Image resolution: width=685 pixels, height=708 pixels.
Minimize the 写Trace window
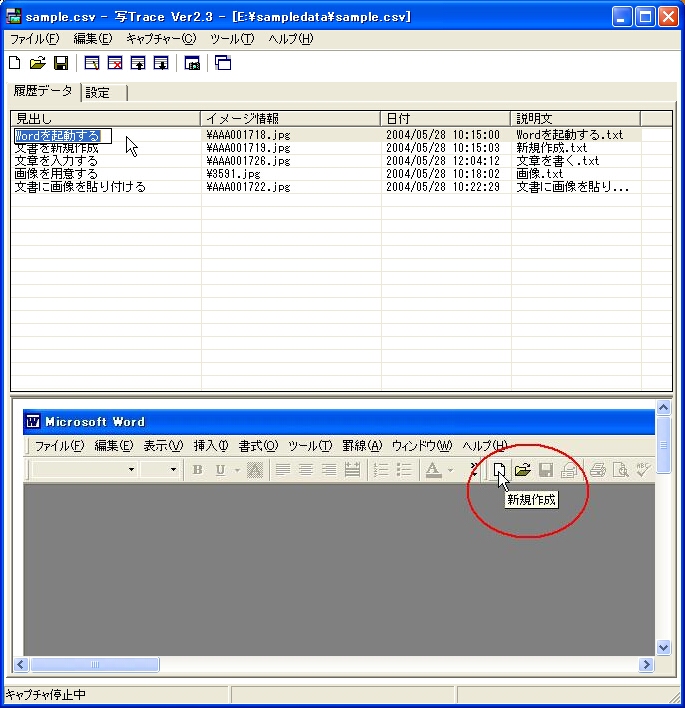tap(622, 17)
